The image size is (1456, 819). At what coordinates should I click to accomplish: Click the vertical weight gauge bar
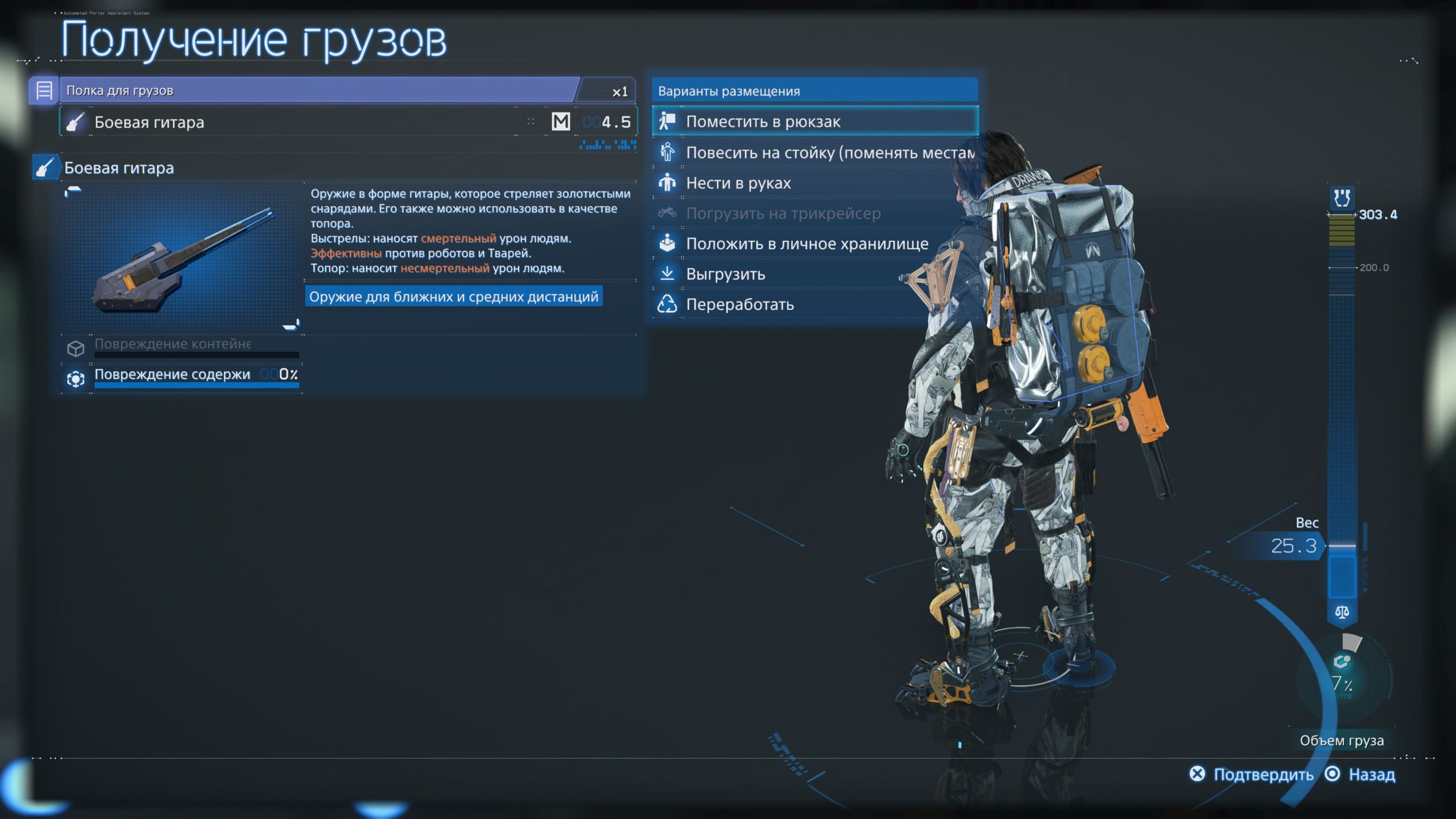[1342, 407]
